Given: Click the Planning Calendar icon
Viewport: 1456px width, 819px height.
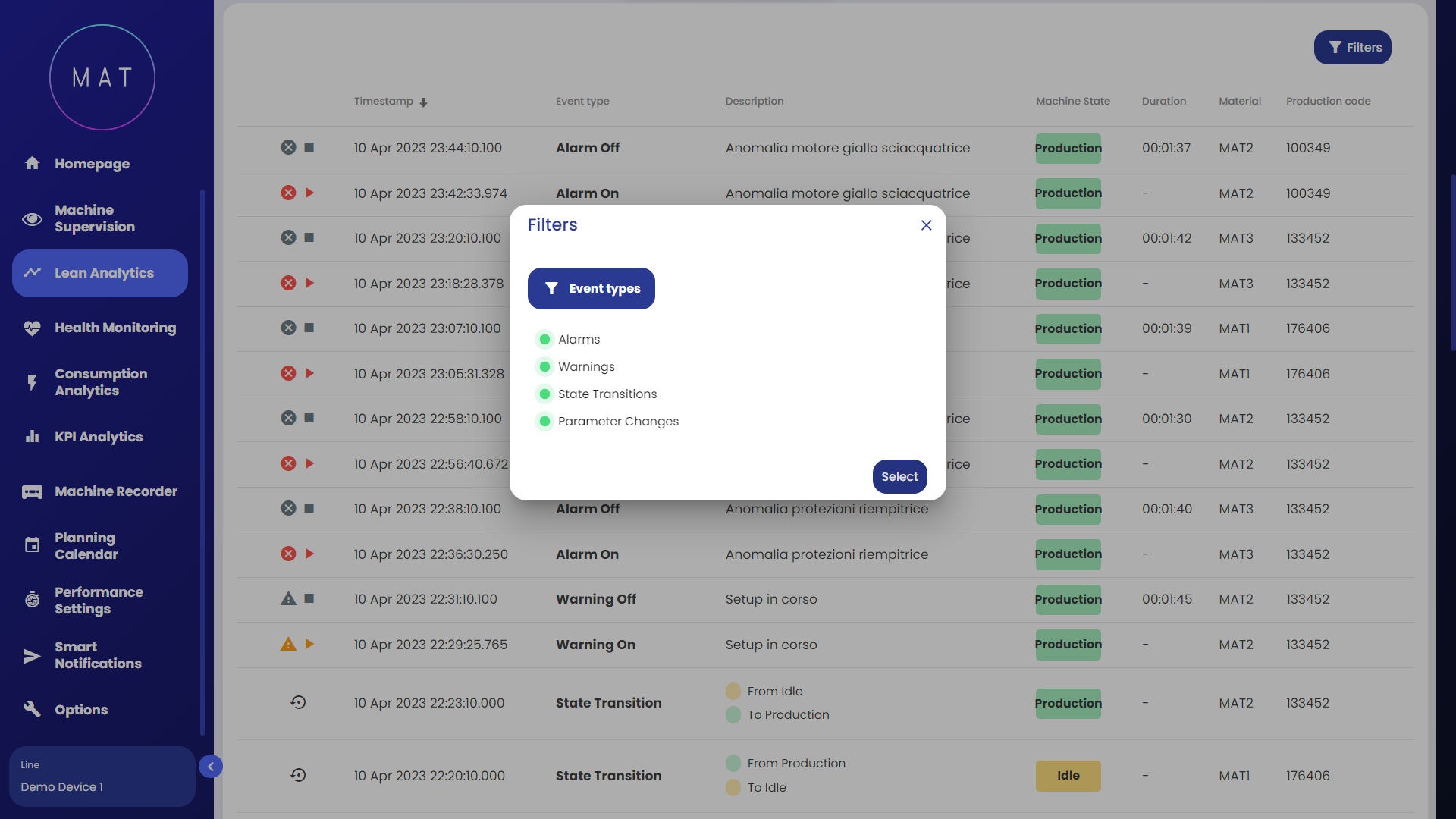Looking at the screenshot, I should 32,545.
